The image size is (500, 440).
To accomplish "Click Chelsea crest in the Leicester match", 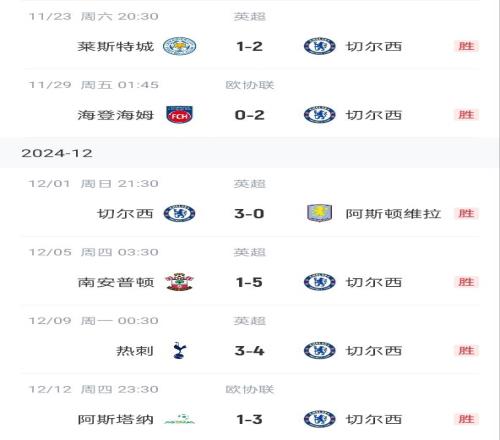I will pos(319,46).
